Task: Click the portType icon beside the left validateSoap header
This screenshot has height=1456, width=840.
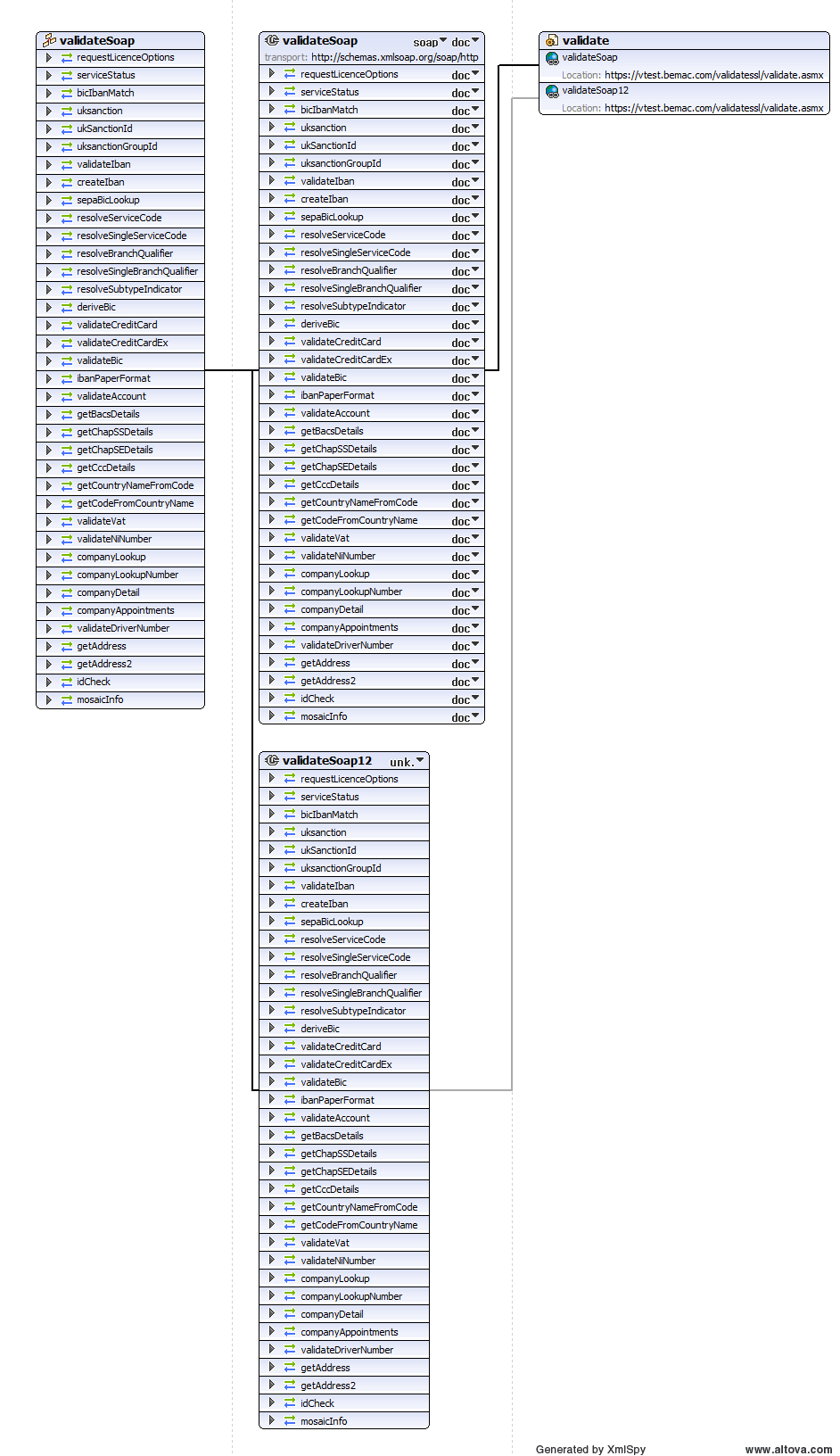Action: (x=50, y=40)
